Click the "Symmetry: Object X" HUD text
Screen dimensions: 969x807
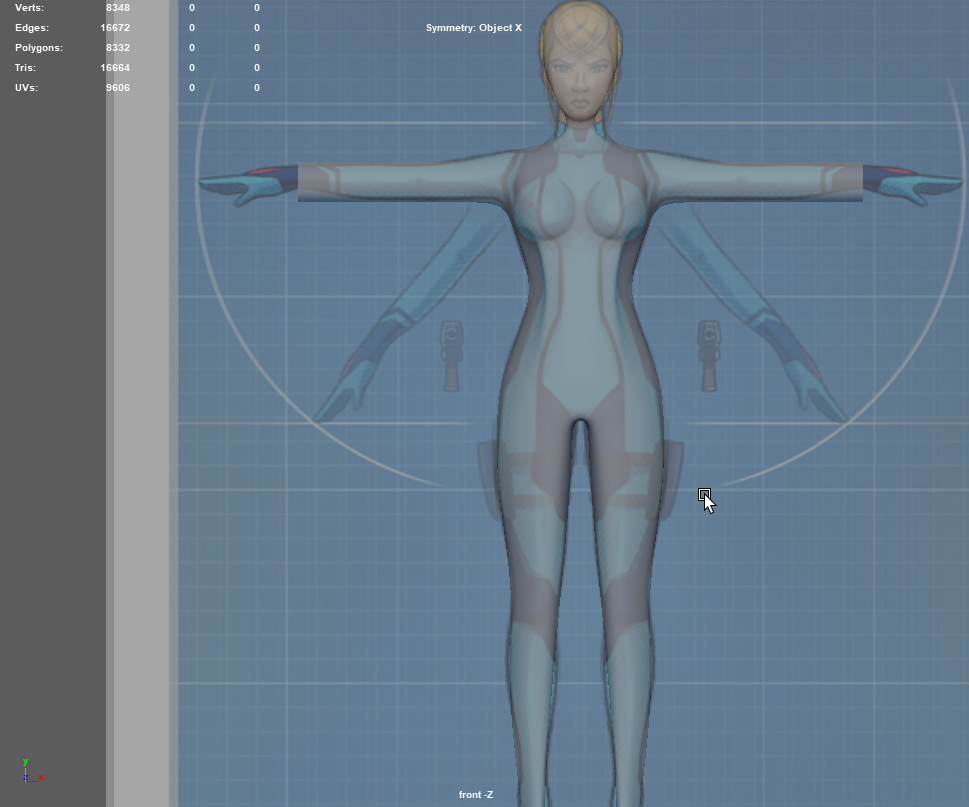[473, 28]
